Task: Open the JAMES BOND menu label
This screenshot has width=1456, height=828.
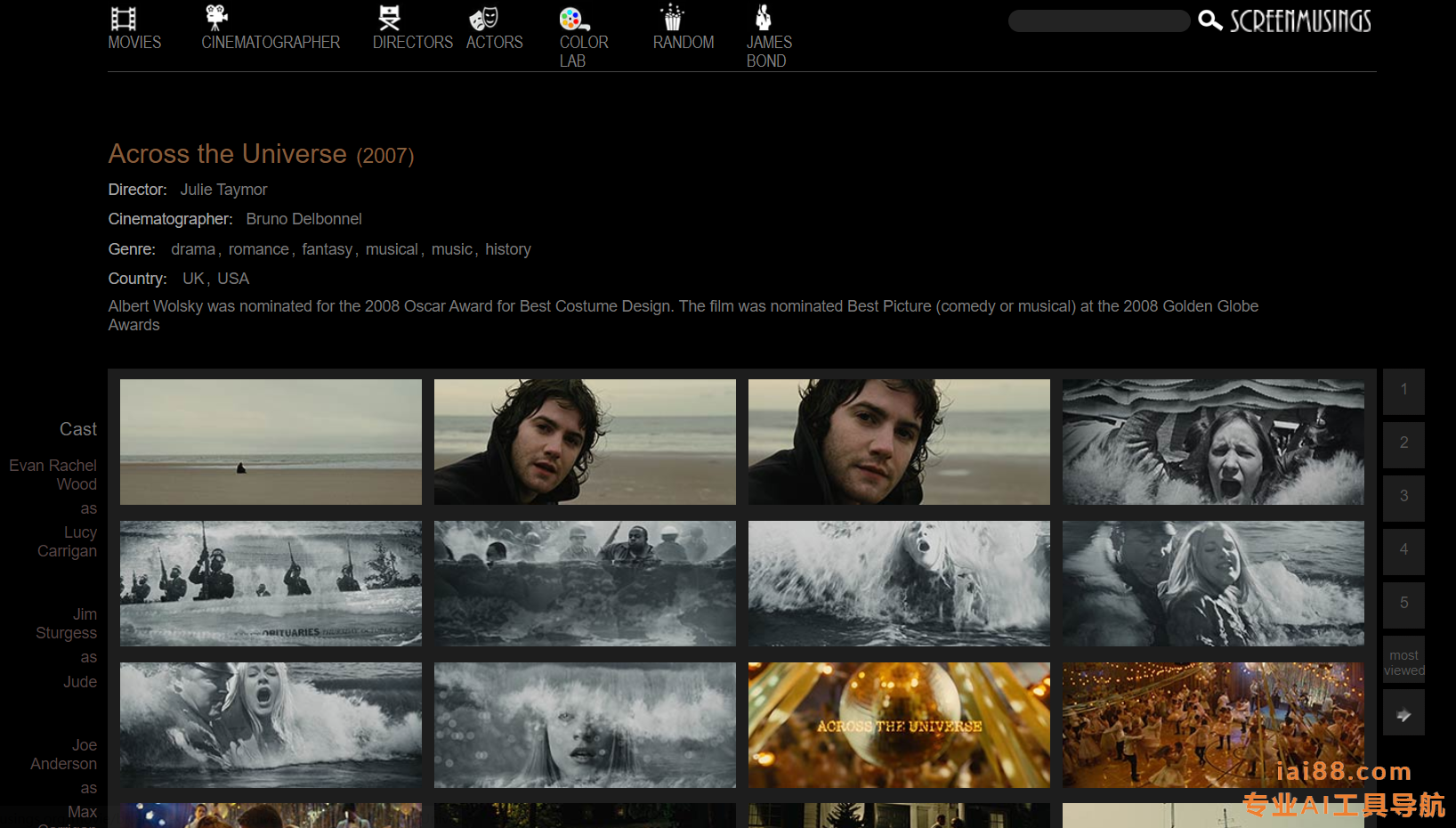Action: point(769,52)
